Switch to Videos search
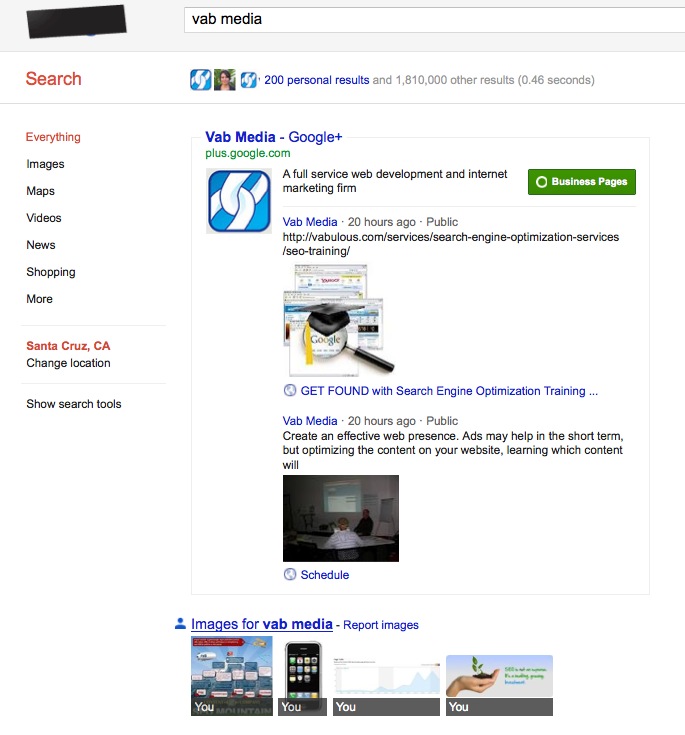 pos(44,218)
